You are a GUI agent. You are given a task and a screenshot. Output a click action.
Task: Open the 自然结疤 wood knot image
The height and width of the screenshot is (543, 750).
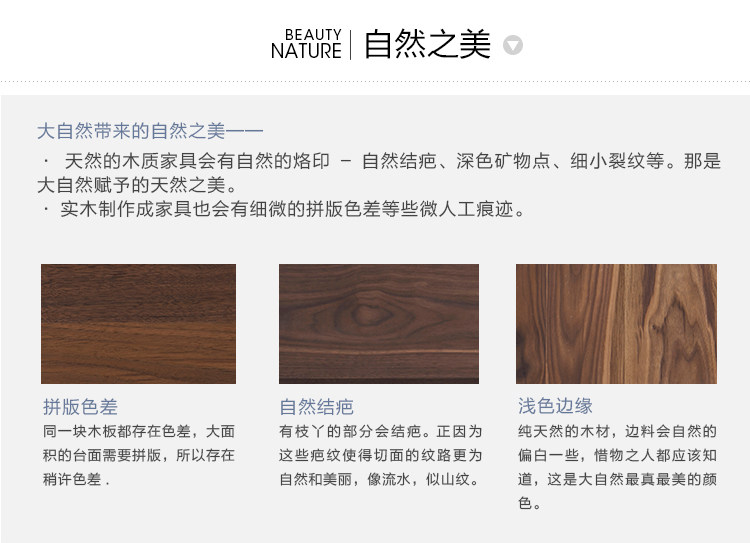(379, 324)
